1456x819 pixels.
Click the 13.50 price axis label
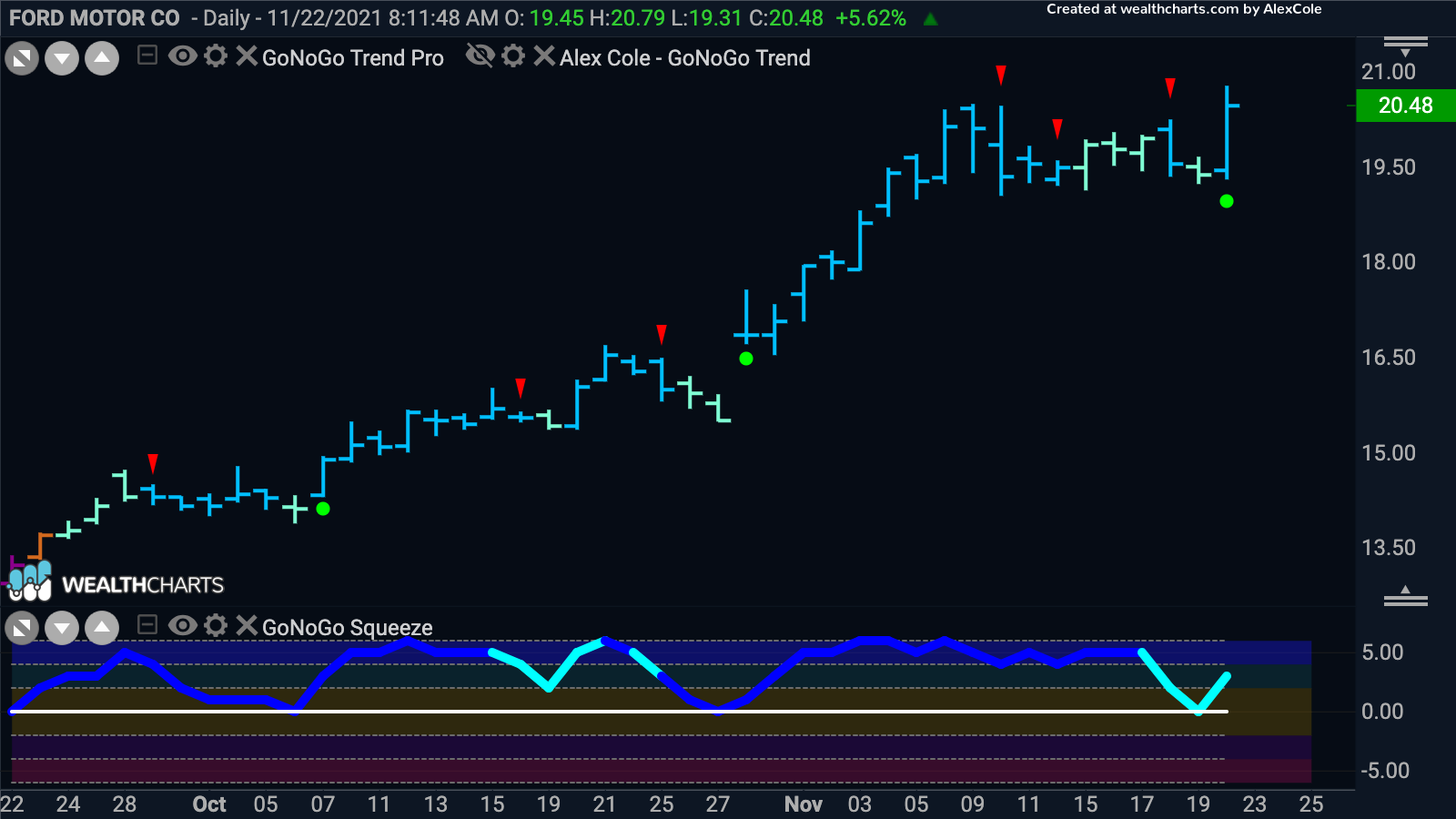coord(1389,548)
